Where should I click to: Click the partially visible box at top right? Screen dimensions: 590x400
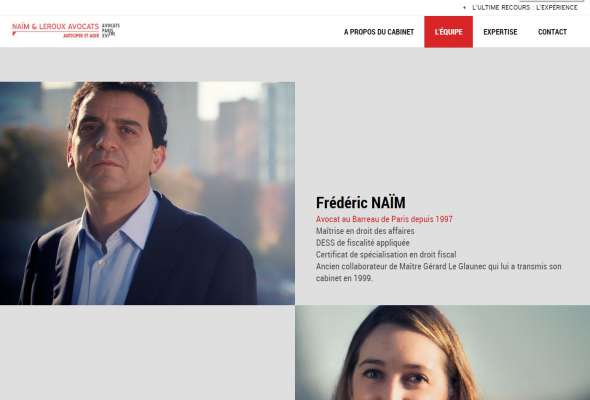tap(551, 1)
